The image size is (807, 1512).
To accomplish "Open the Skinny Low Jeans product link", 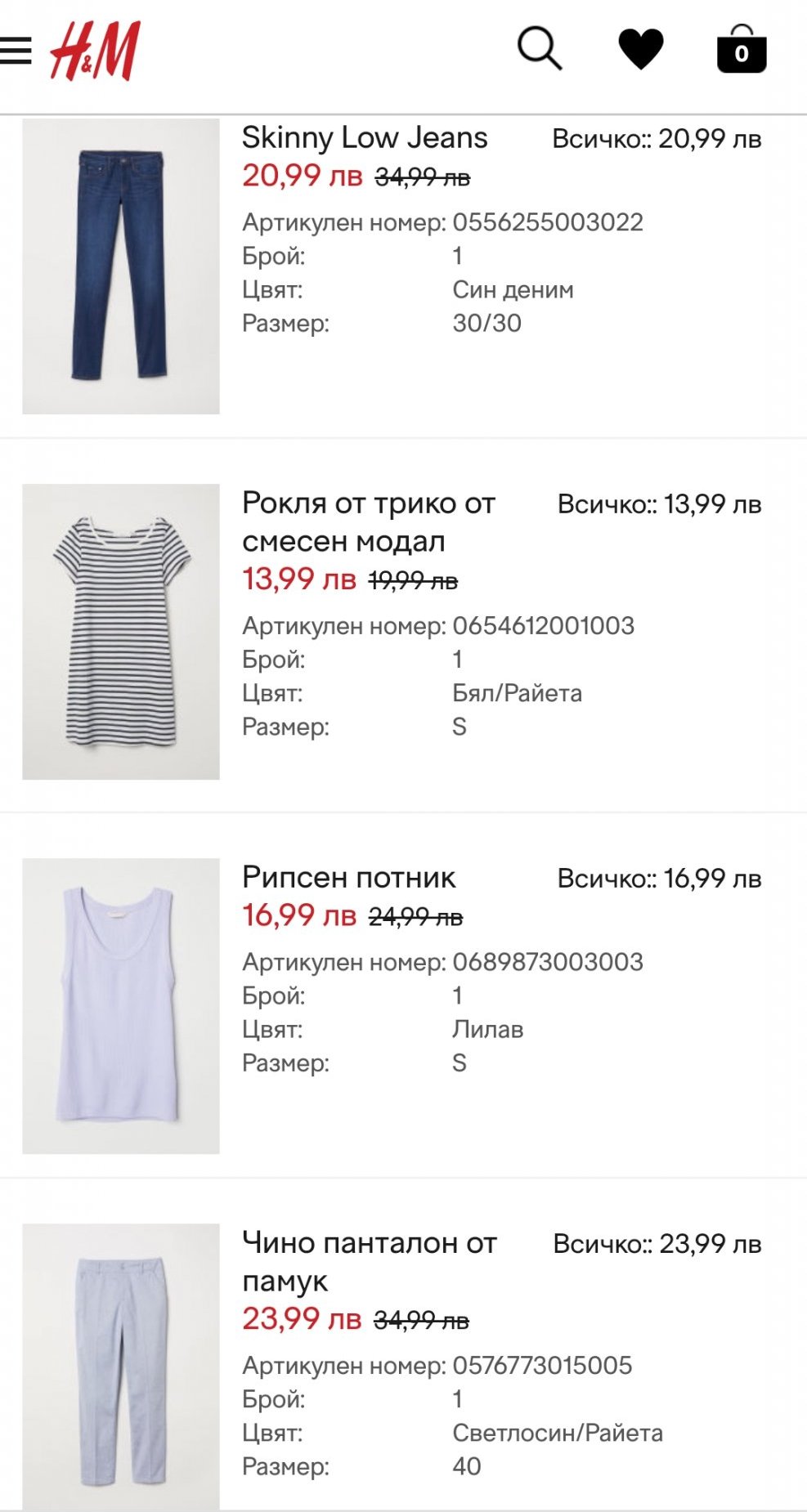I will click(365, 138).
